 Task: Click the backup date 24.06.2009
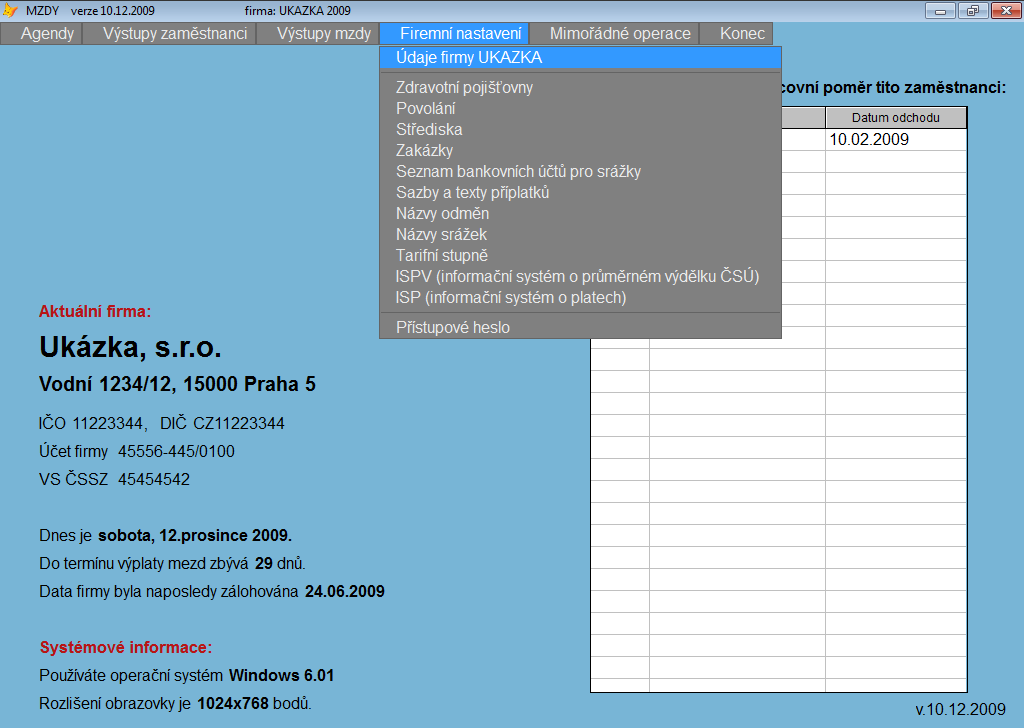[345, 592]
